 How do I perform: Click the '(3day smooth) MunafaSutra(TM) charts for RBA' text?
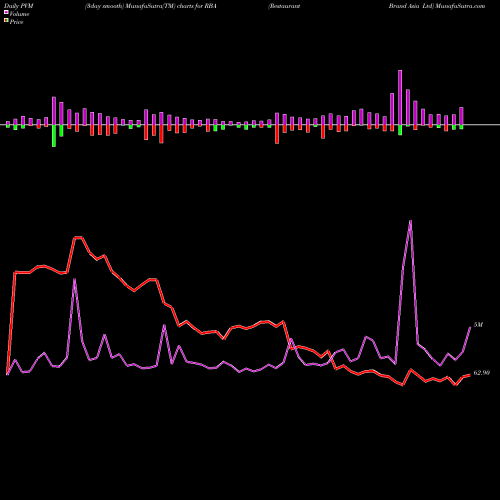point(151,6)
